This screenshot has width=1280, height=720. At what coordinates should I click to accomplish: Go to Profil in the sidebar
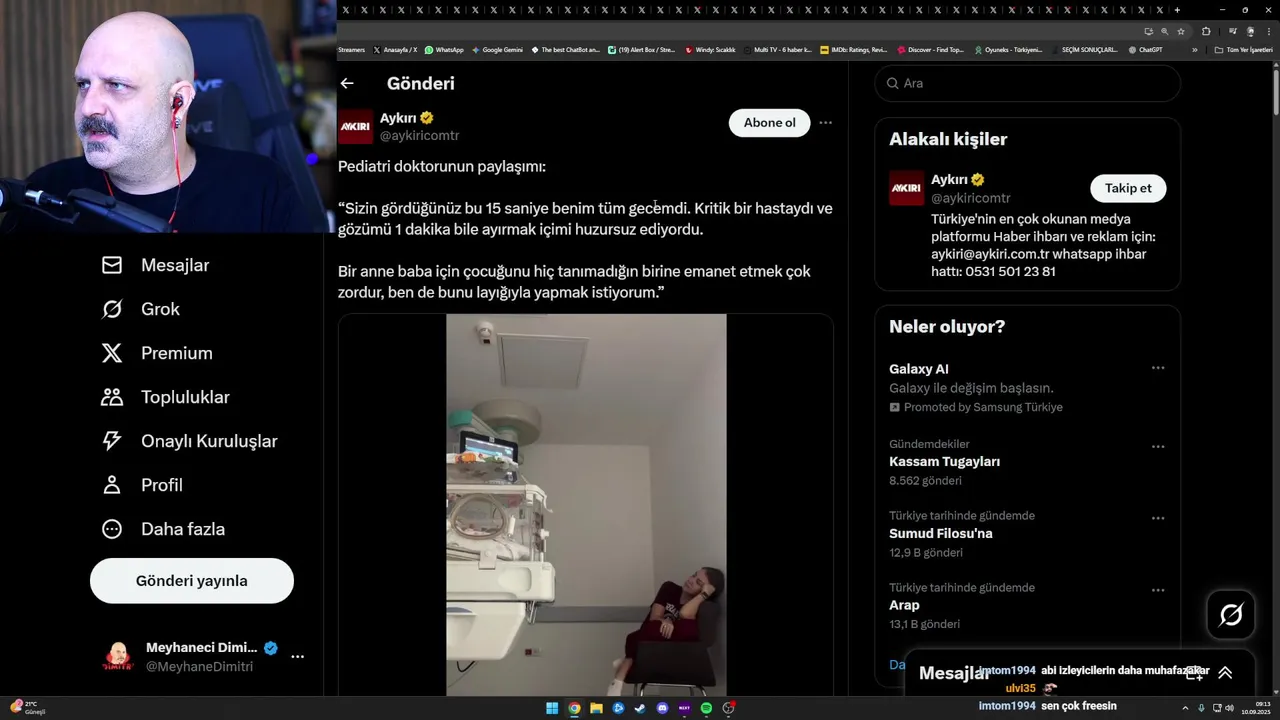pyautogui.click(x=142, y=485)
